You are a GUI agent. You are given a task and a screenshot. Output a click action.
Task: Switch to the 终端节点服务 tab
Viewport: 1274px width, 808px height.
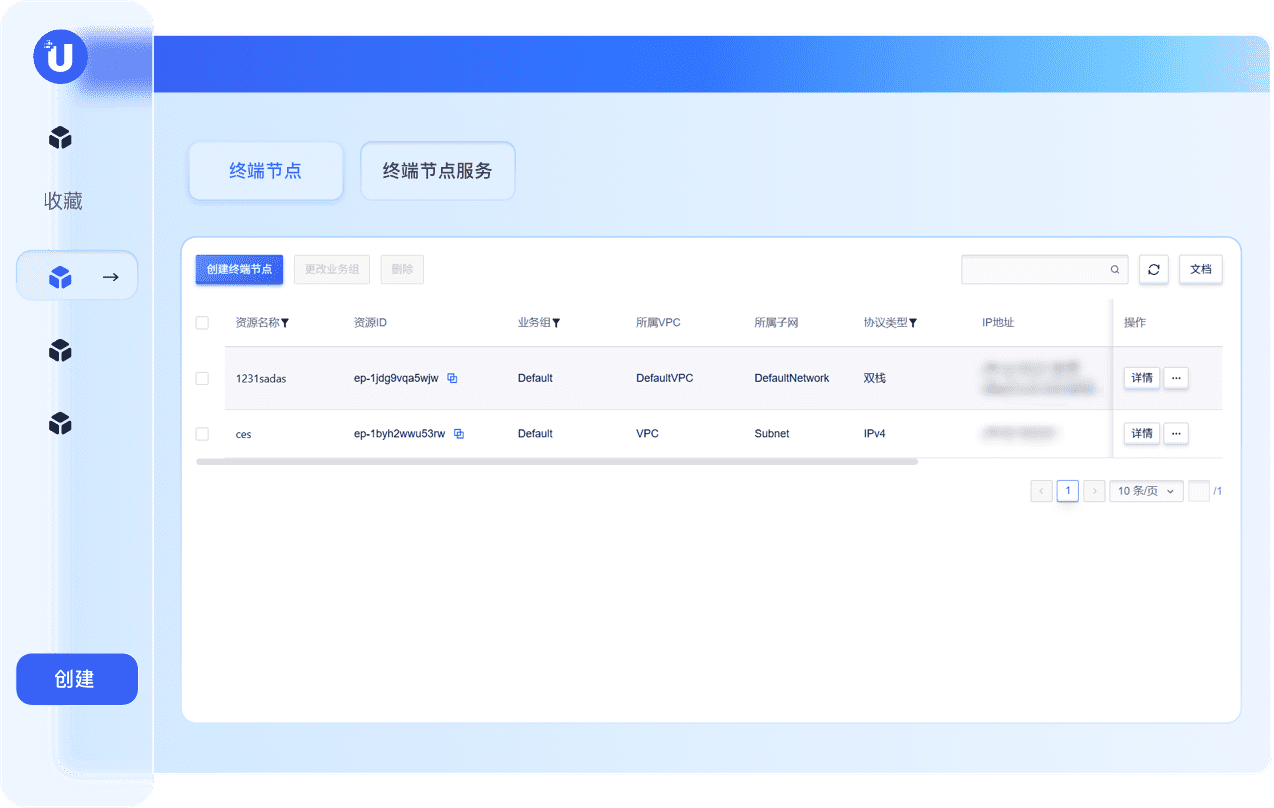click(x=437, y=171)
